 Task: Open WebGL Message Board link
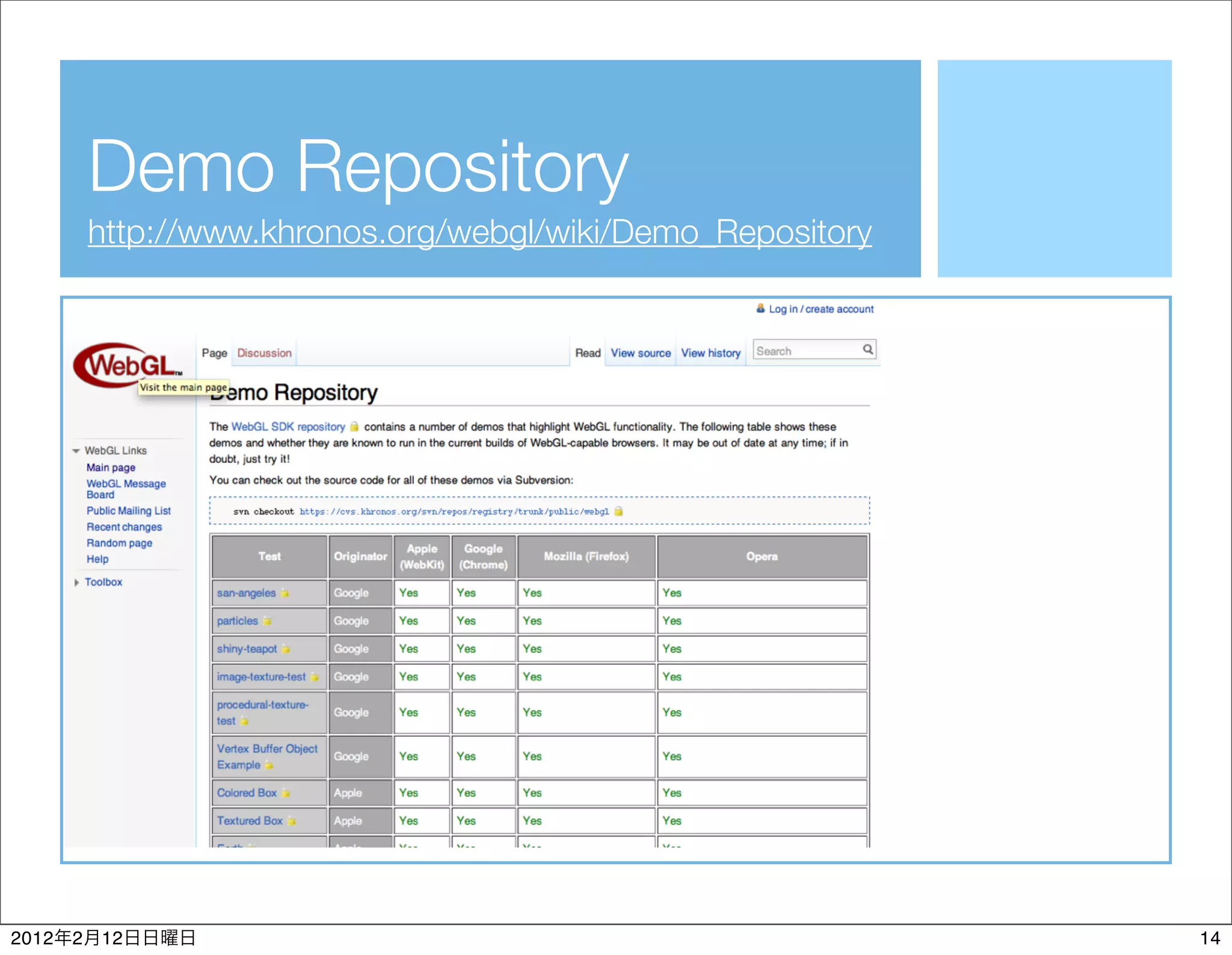pyautogui.click(x=126, y=489)
